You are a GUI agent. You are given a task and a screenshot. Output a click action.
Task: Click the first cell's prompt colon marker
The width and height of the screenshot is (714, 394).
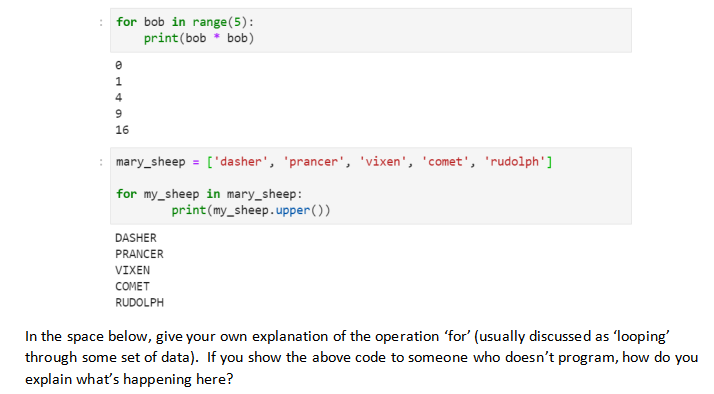click(101, 22)
